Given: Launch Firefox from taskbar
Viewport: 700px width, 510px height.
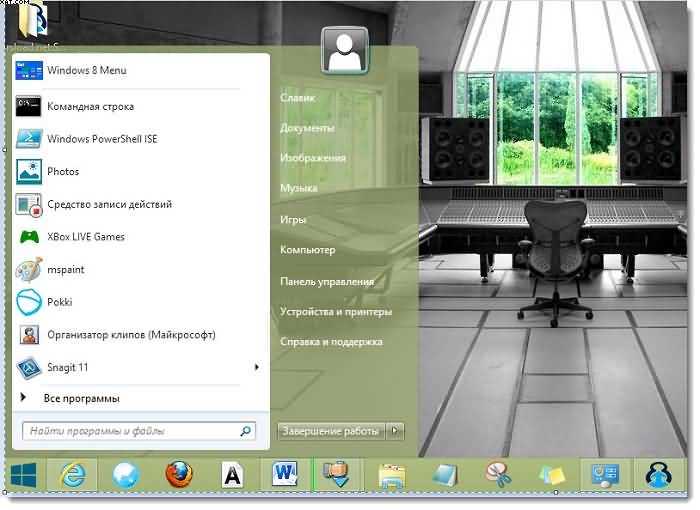Looking at the screenshot, I should click(179, 474).
